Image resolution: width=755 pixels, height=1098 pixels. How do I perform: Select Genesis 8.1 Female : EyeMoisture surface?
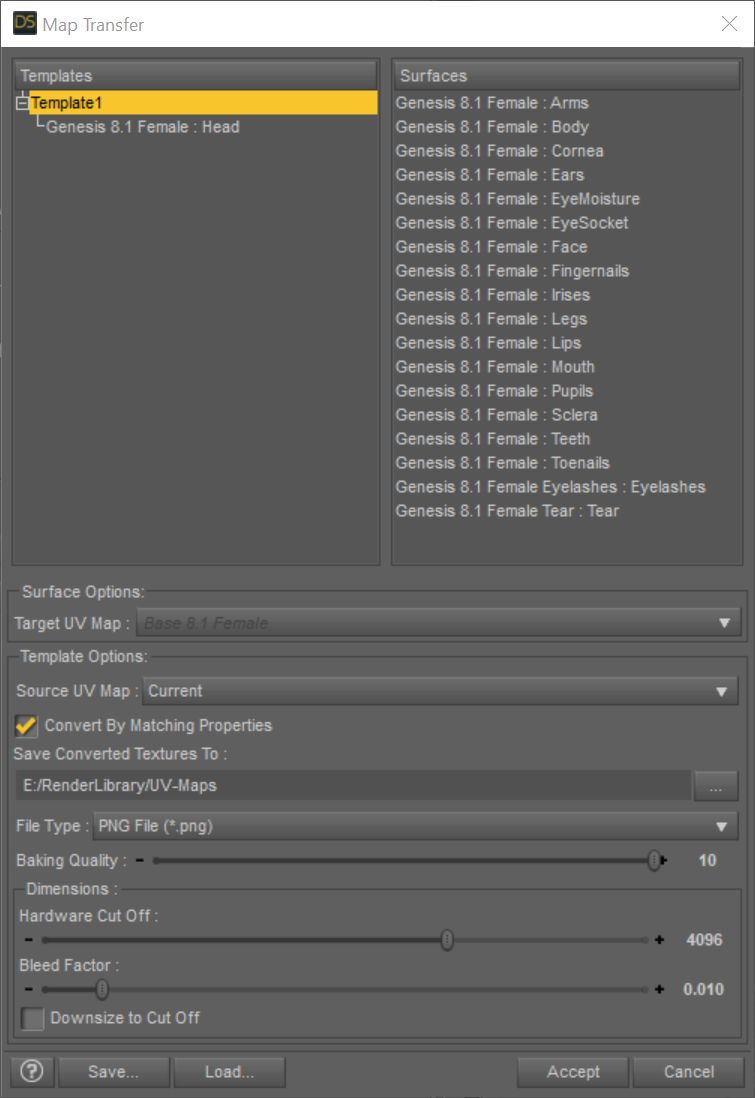[x=518, y=199]
